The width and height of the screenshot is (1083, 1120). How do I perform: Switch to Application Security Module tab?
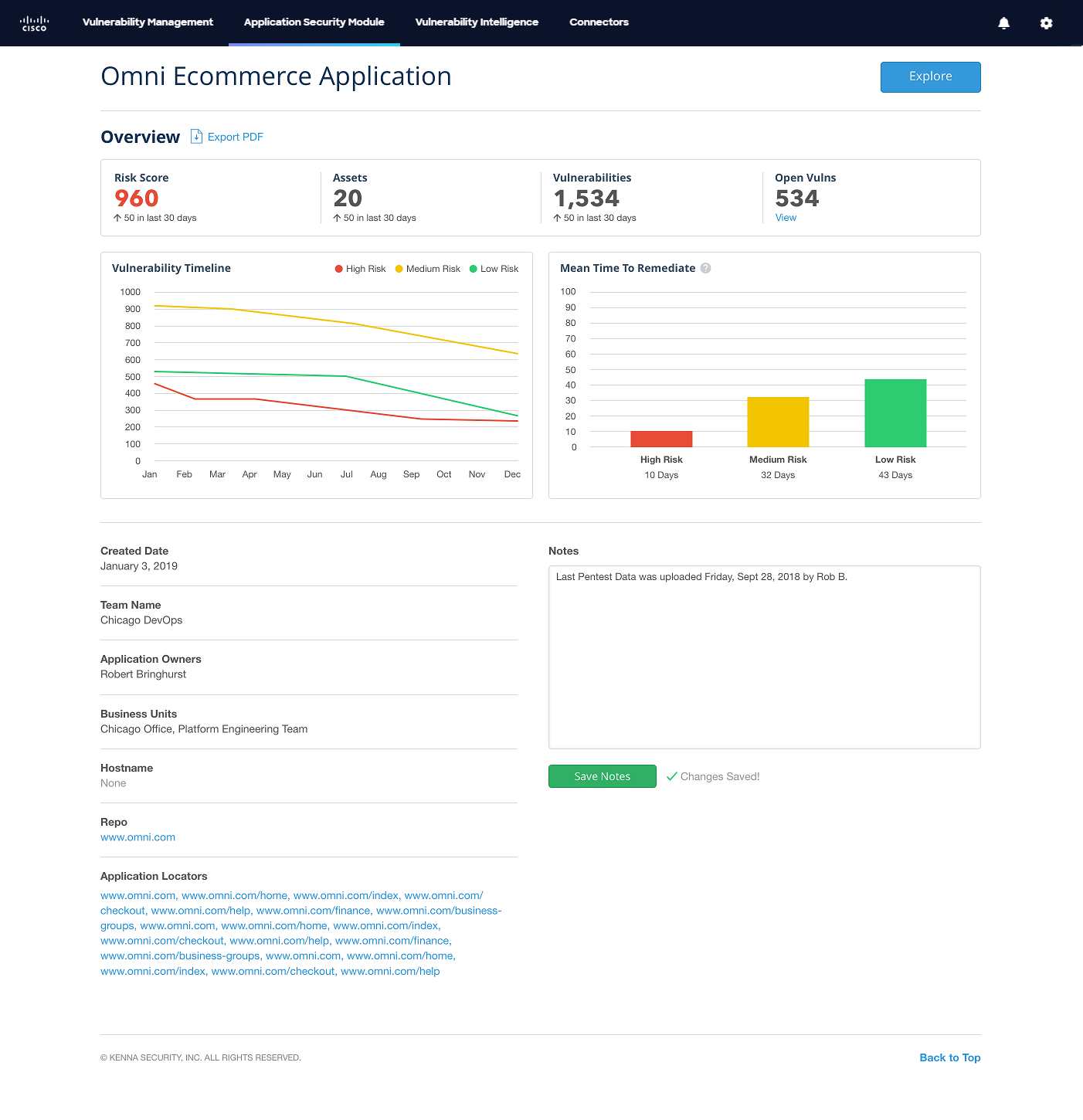click(314, 22)
